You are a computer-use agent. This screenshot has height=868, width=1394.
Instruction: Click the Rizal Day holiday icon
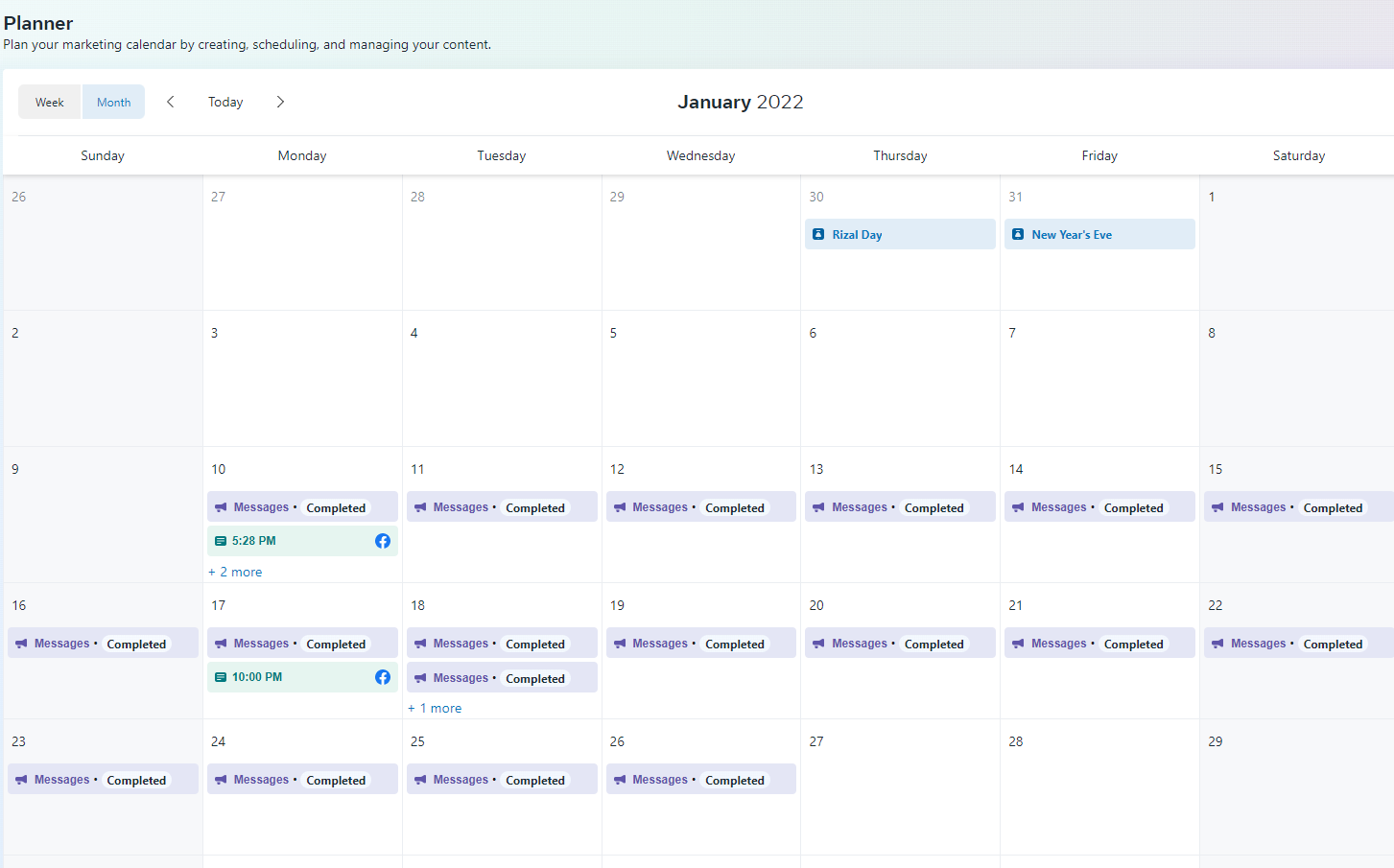point(818,234)
